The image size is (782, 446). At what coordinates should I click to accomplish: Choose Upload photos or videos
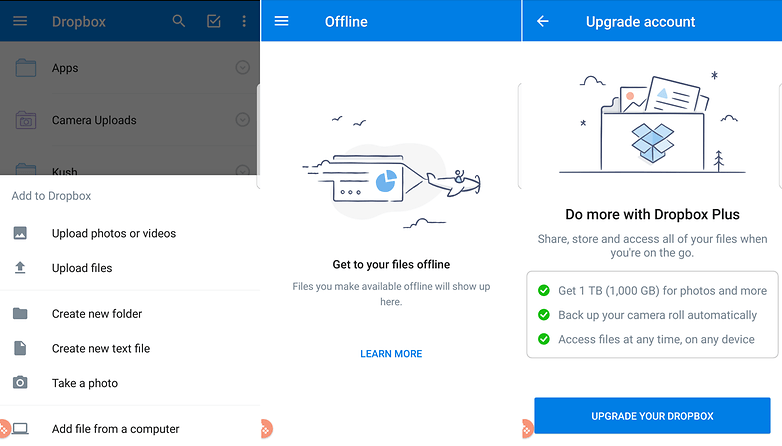114,233
